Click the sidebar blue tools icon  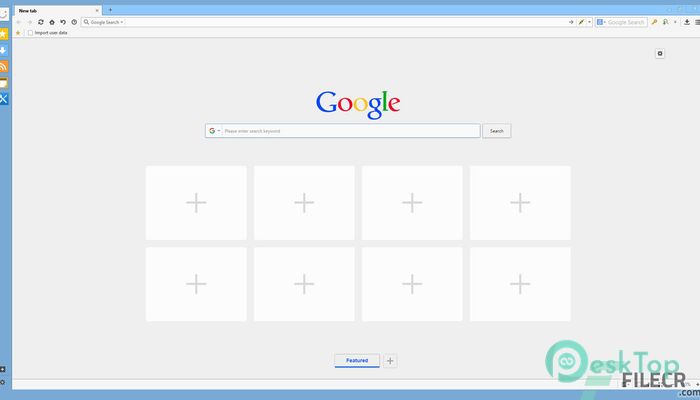click(x=4, y=99)
